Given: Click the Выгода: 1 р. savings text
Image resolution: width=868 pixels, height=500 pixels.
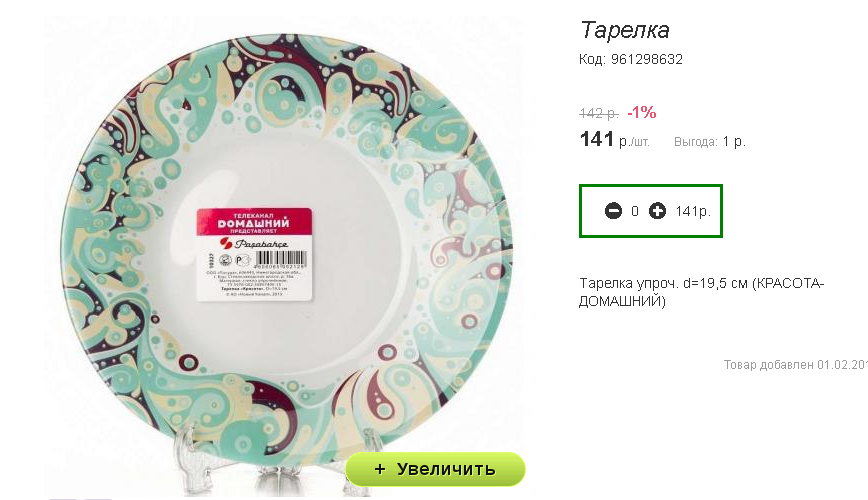Looking at the screenshot, I should [x=710, y=142].
